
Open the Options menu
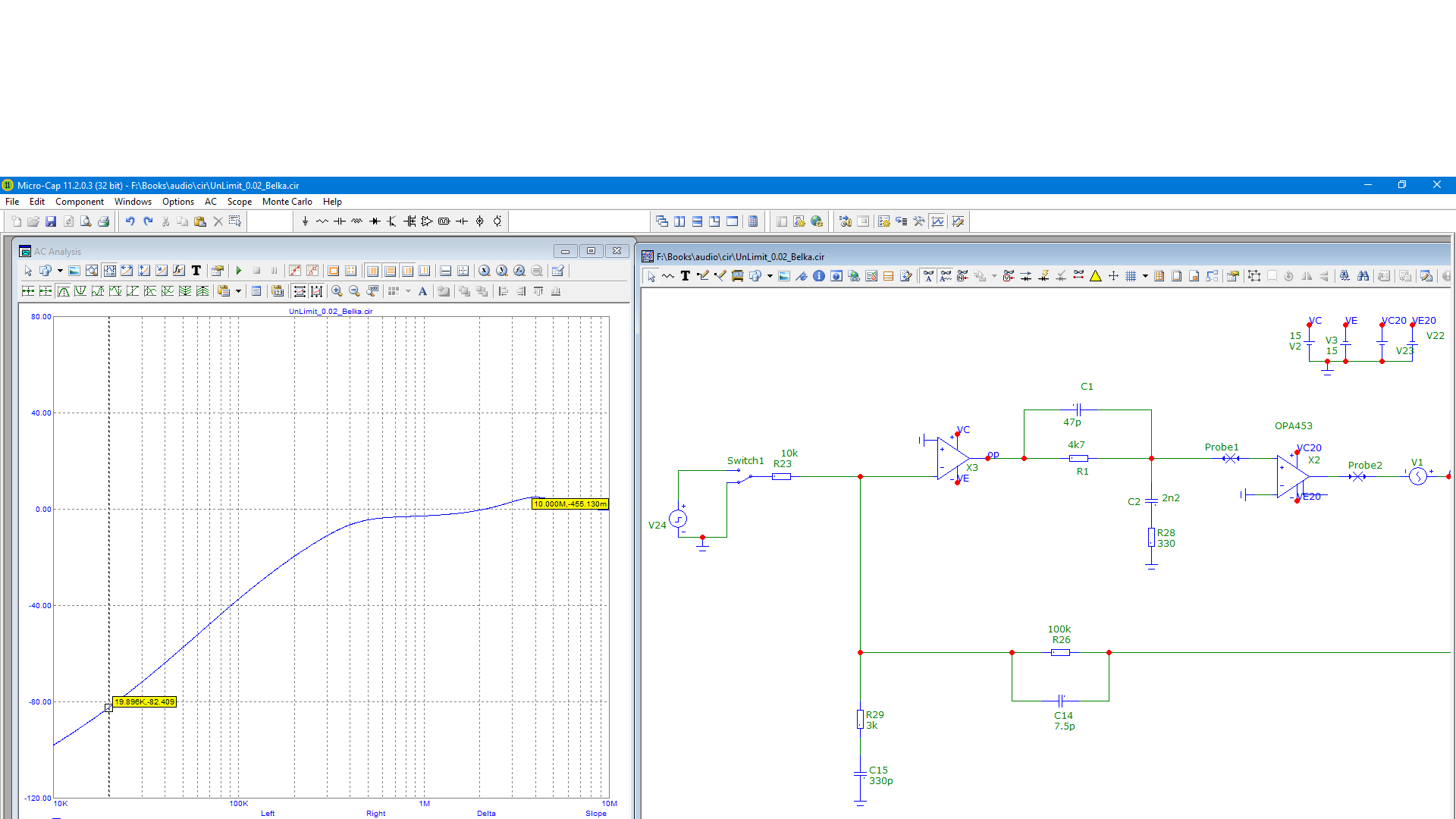pyautogui.click(x=178, y=202)
